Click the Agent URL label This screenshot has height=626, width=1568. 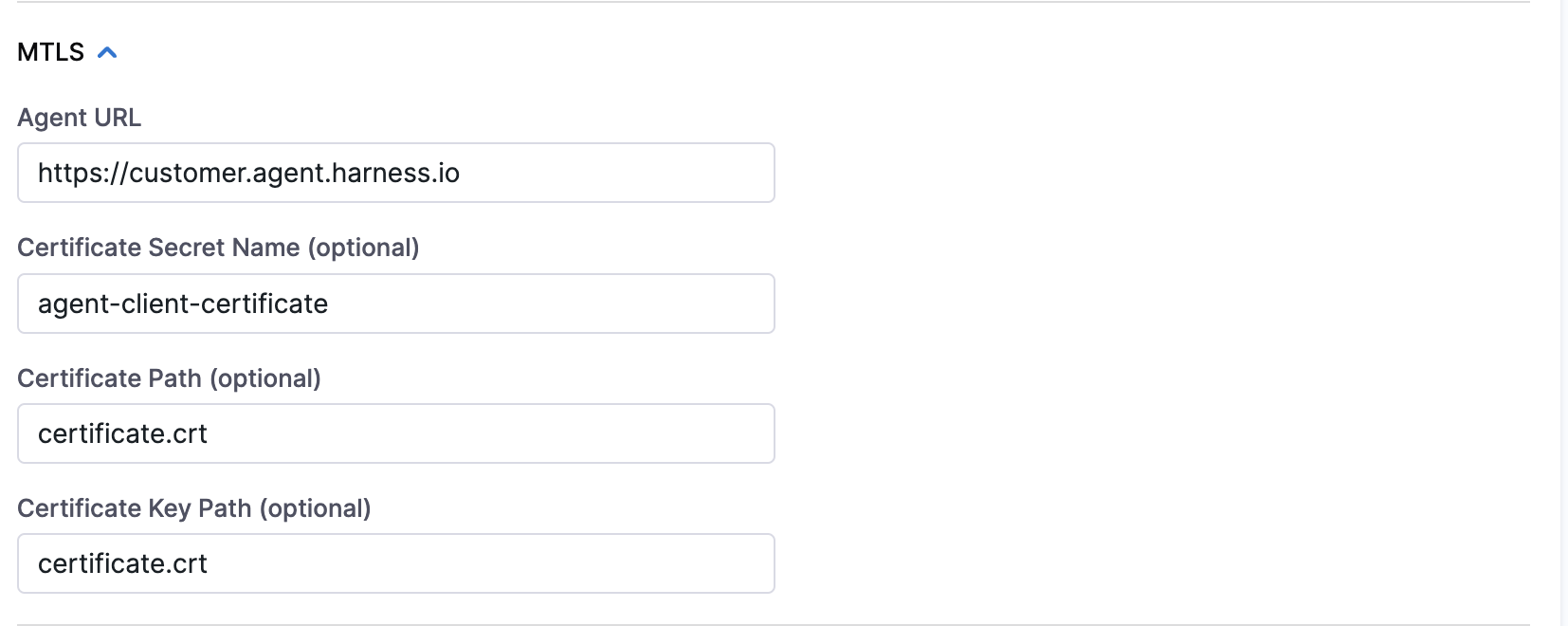[80, 118]
